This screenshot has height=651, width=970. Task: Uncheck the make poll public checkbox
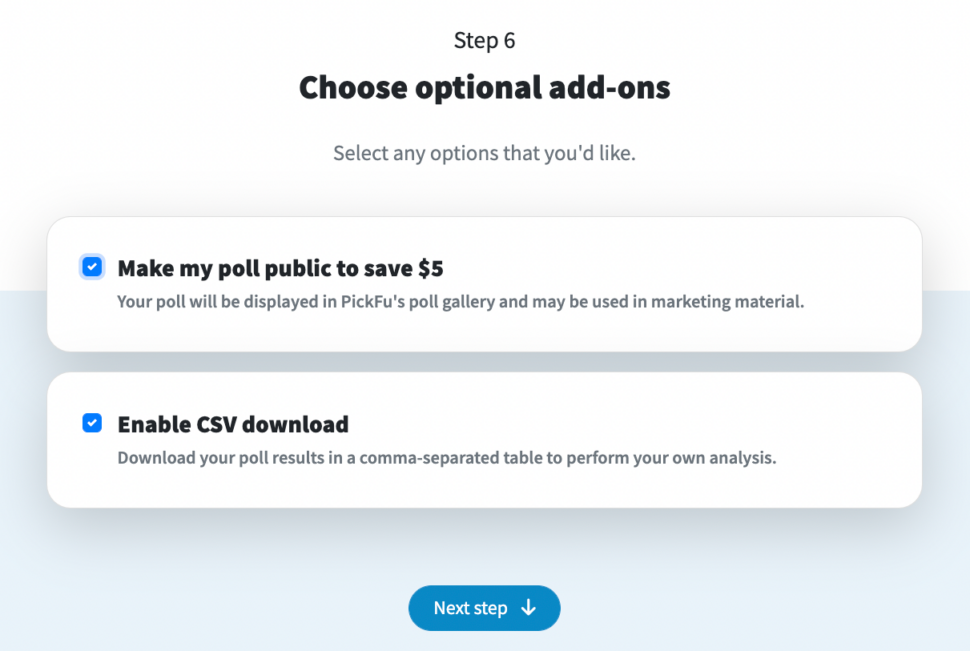coord(92,267)
